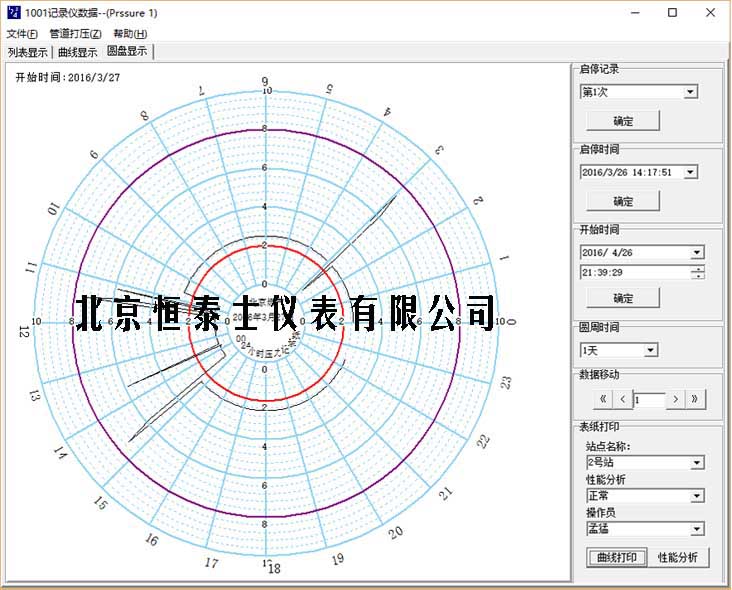Minimize the 1001记录仪数据 window
732x590 pixels.
tap(635, 13)
